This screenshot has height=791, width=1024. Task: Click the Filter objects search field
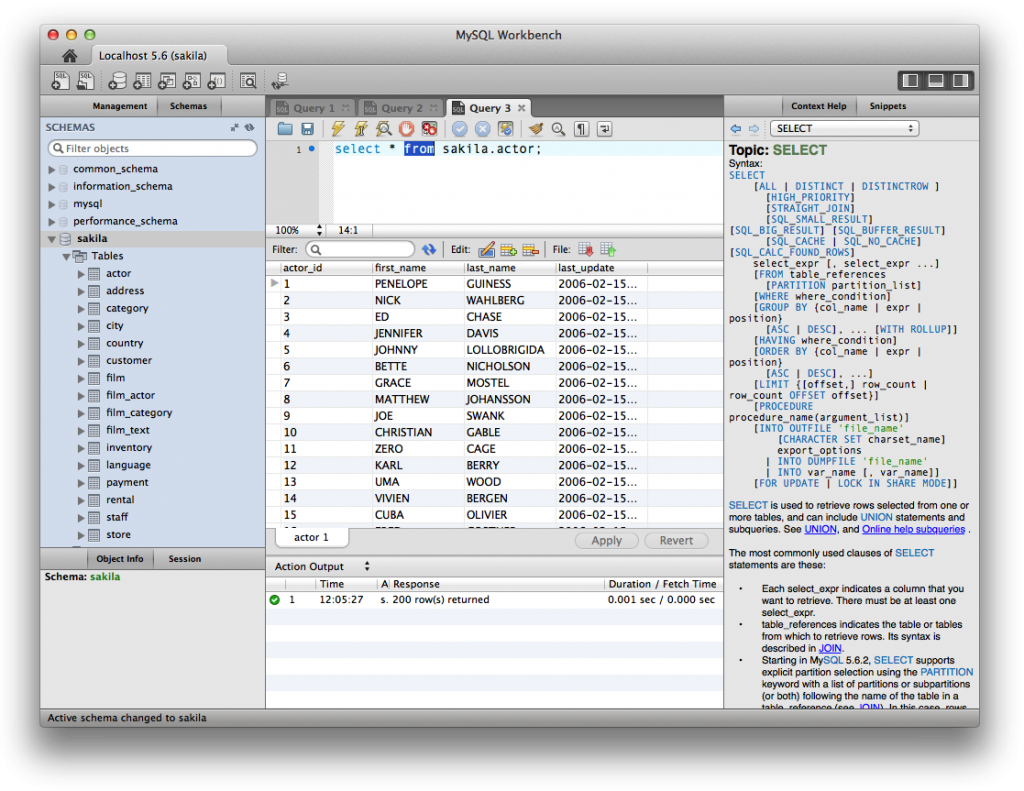click(152, 147)
